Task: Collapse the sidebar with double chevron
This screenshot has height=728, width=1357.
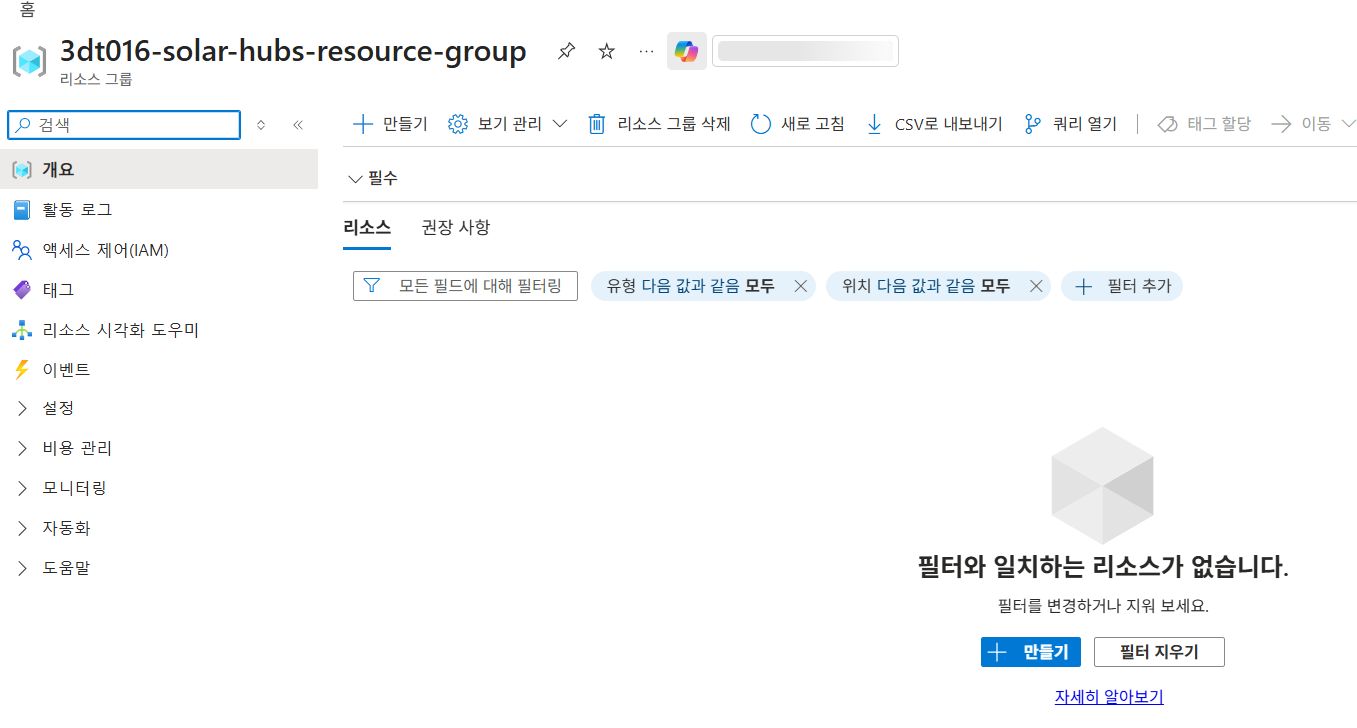Action: tap(297, 125)
